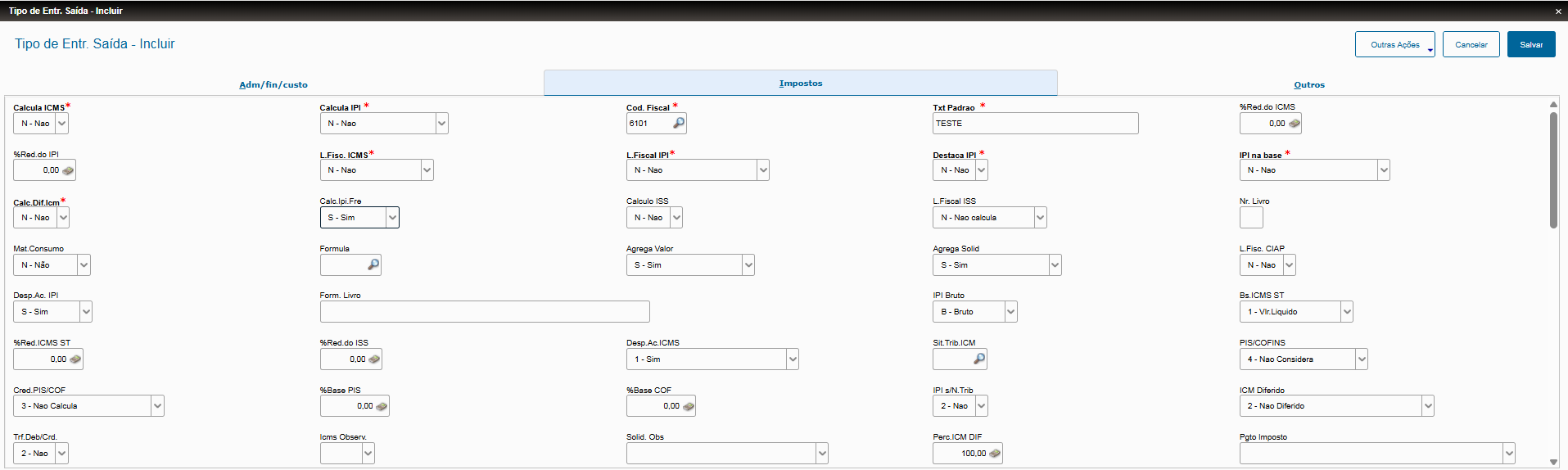Click calculator icon in %Base COF field
The height and width of the screenshot is (470, 1568).
689,406
